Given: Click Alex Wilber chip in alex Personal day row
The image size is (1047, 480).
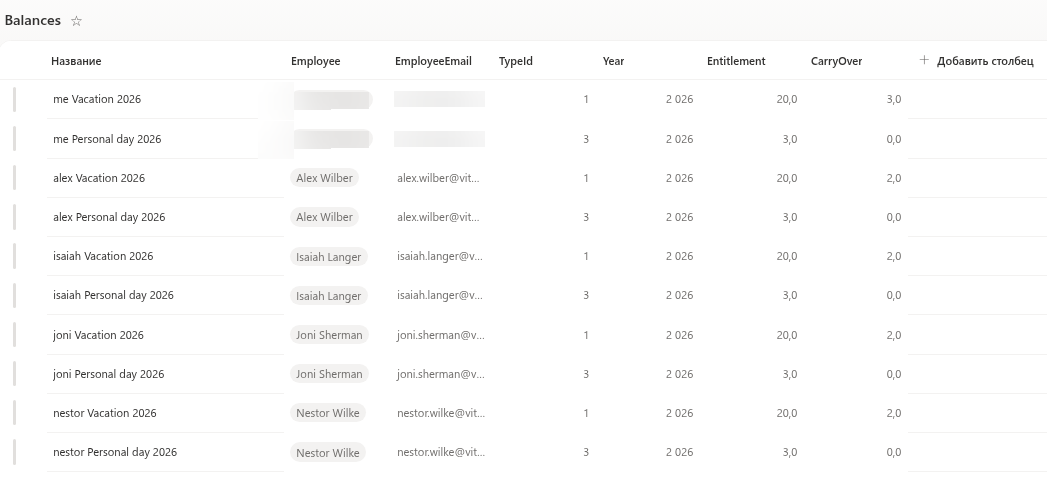Looking at the screenshot, I should click(x=324, y=217).
